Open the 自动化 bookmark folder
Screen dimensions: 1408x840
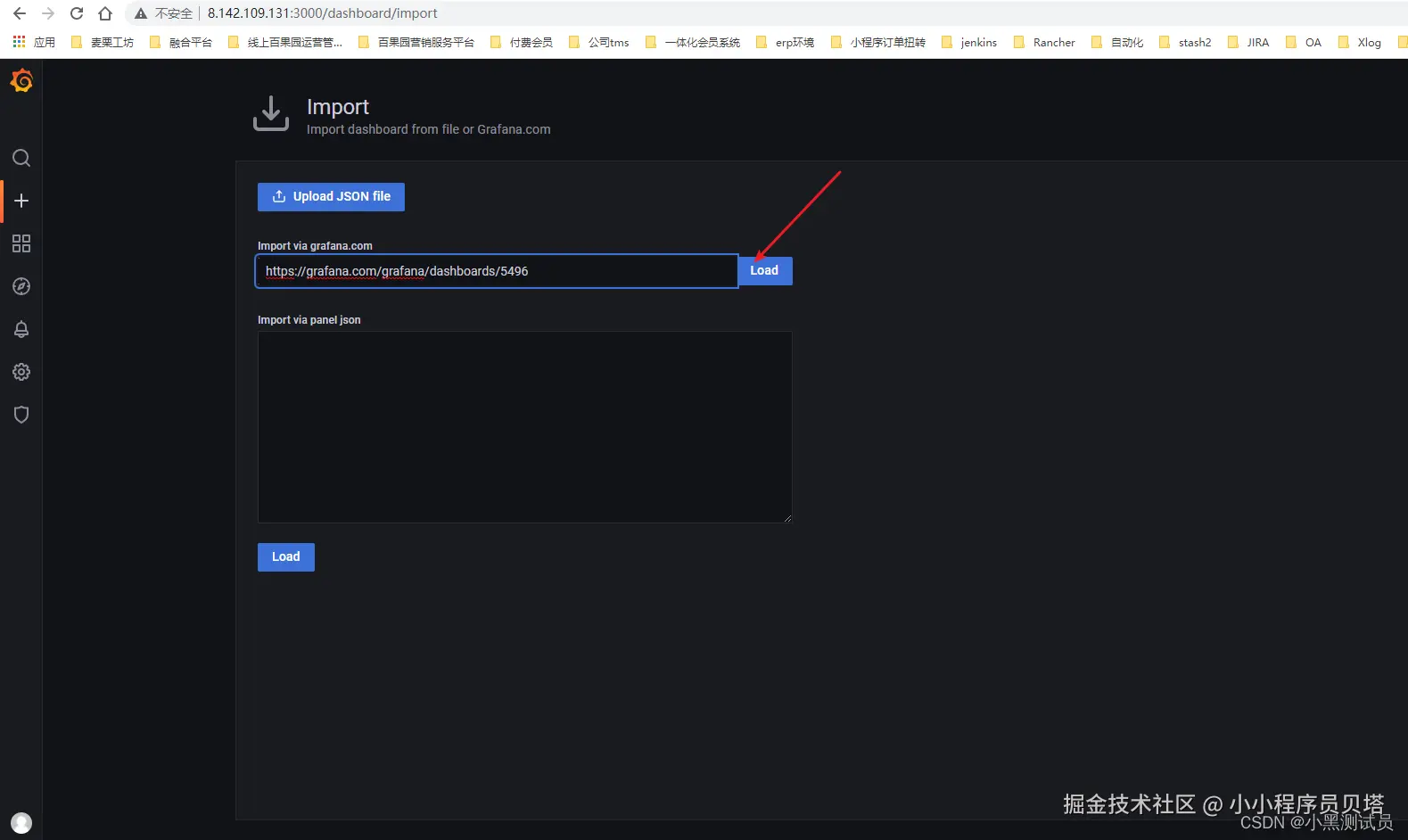1117,42
